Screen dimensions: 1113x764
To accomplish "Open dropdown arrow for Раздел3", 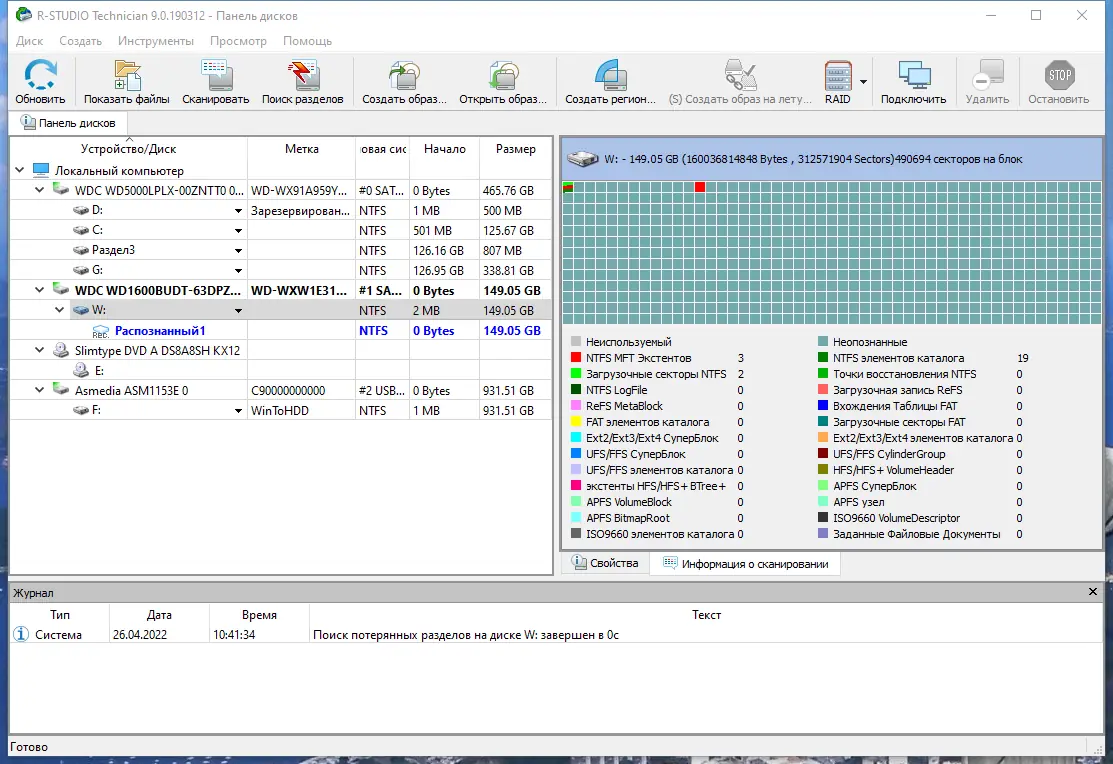I will pyautogui.click(x=238, y=251).
